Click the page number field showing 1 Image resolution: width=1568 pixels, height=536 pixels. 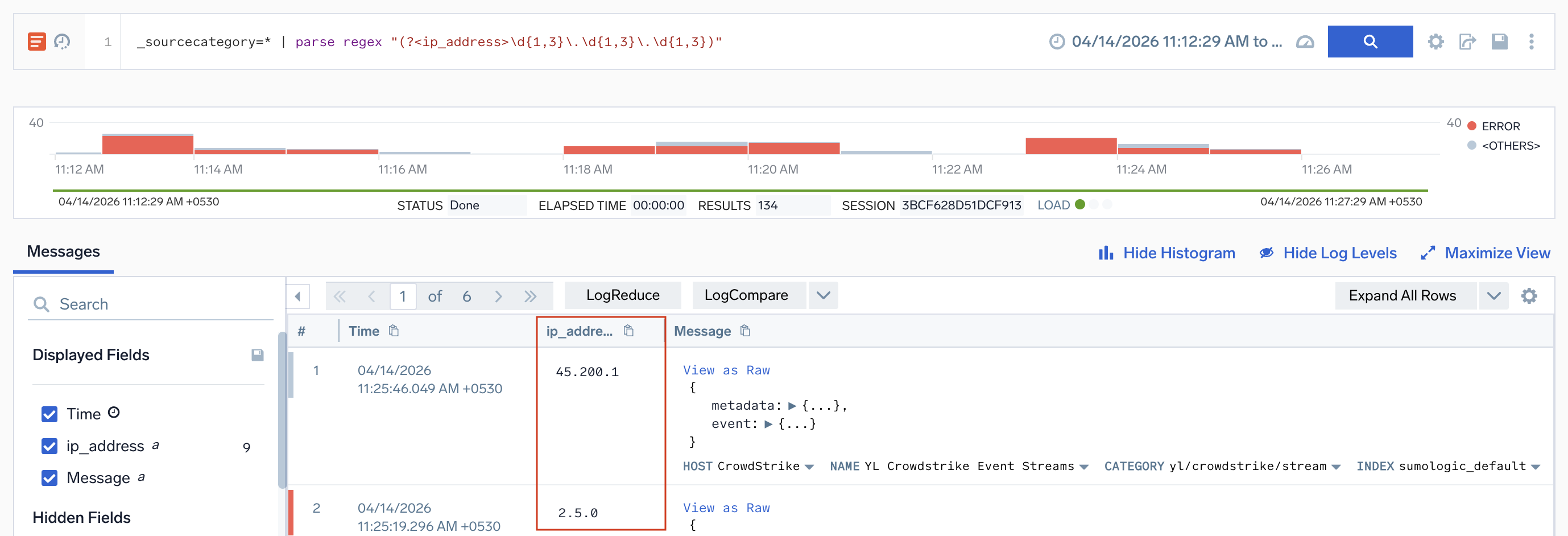pos(402,296)
